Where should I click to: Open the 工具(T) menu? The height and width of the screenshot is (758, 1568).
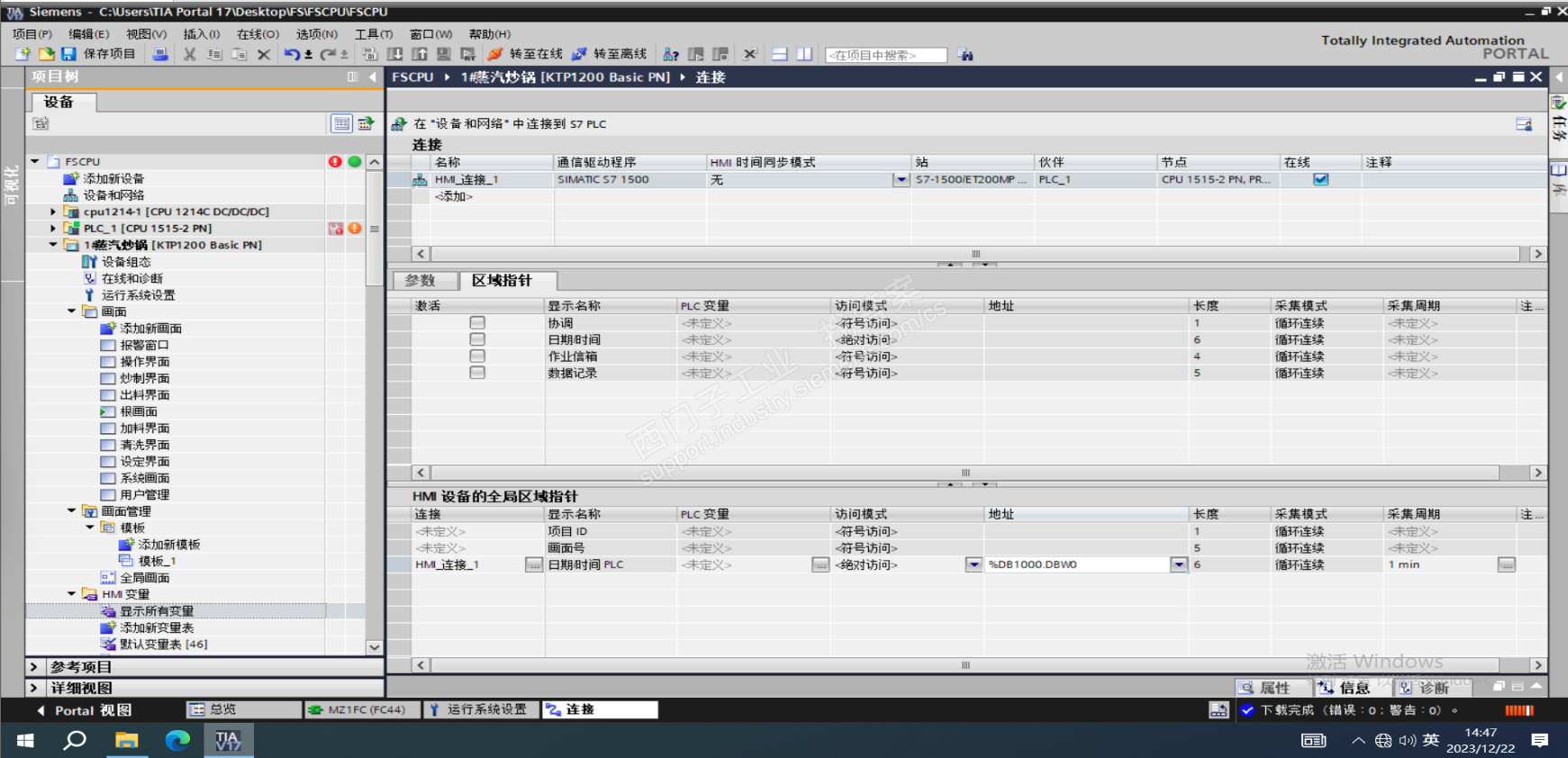pos(374,34)
